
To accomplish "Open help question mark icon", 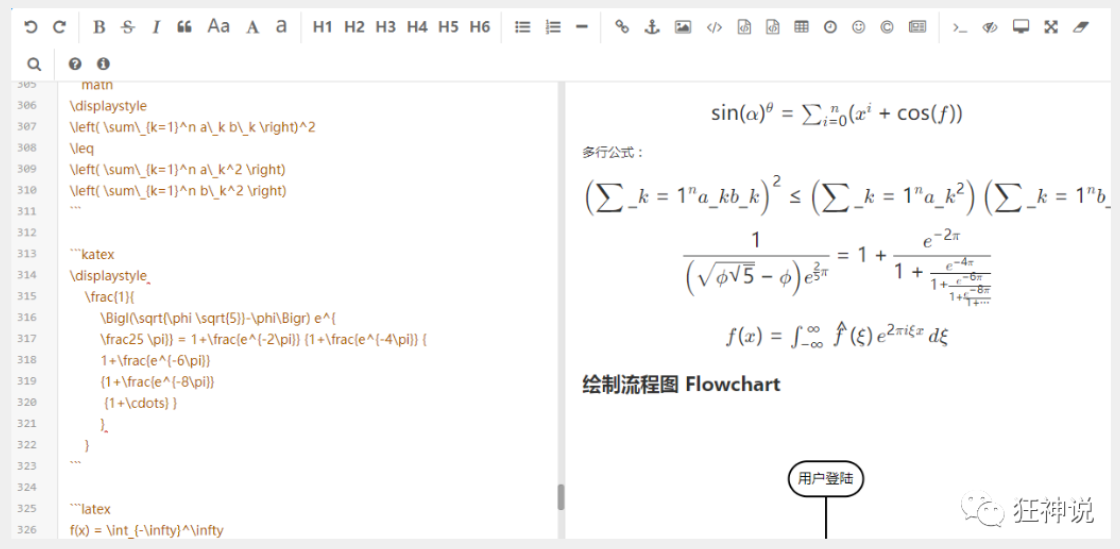I will [x=75, y=64].
